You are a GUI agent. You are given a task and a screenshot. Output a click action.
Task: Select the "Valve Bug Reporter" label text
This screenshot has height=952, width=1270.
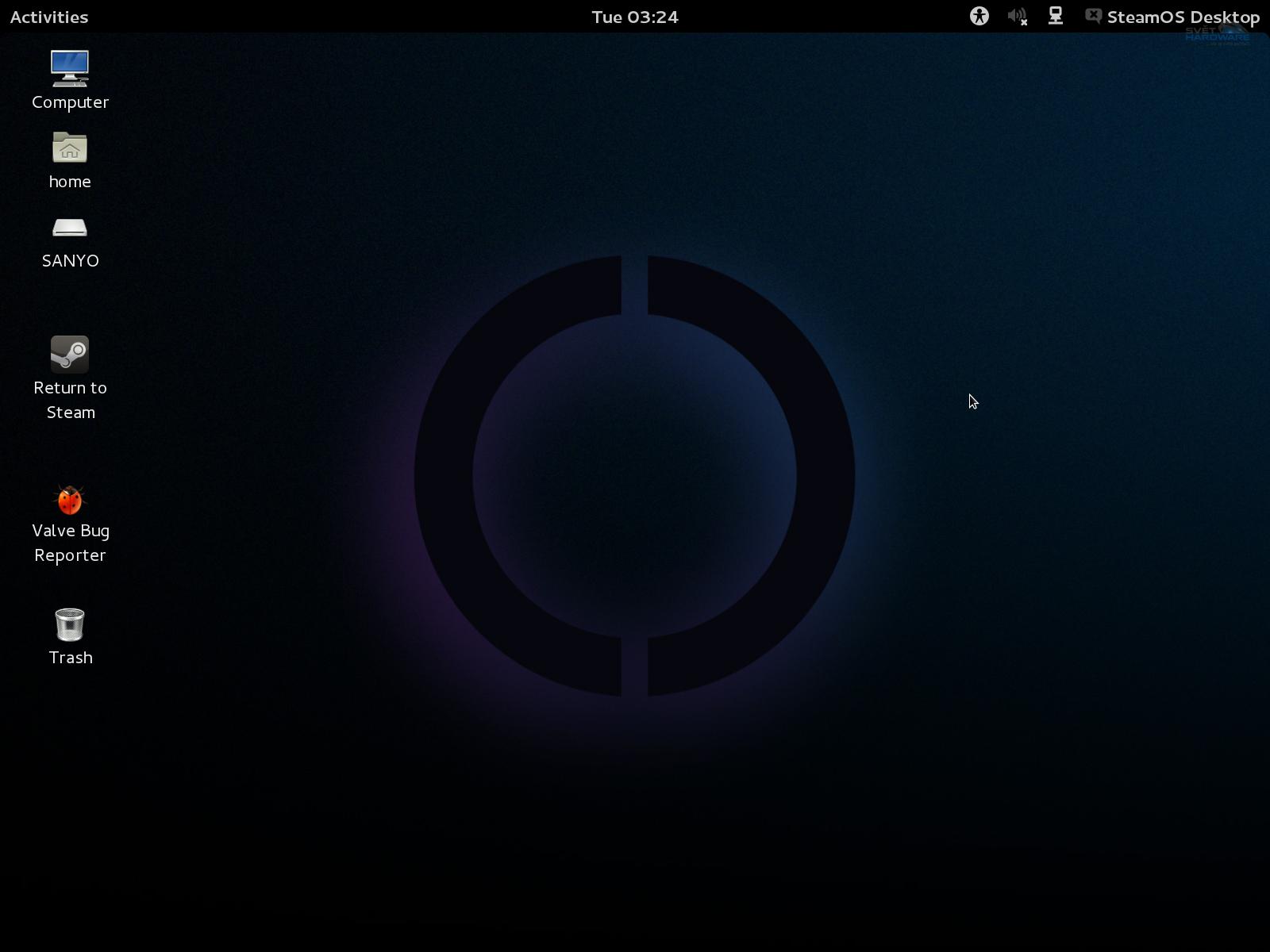[71, 543]
